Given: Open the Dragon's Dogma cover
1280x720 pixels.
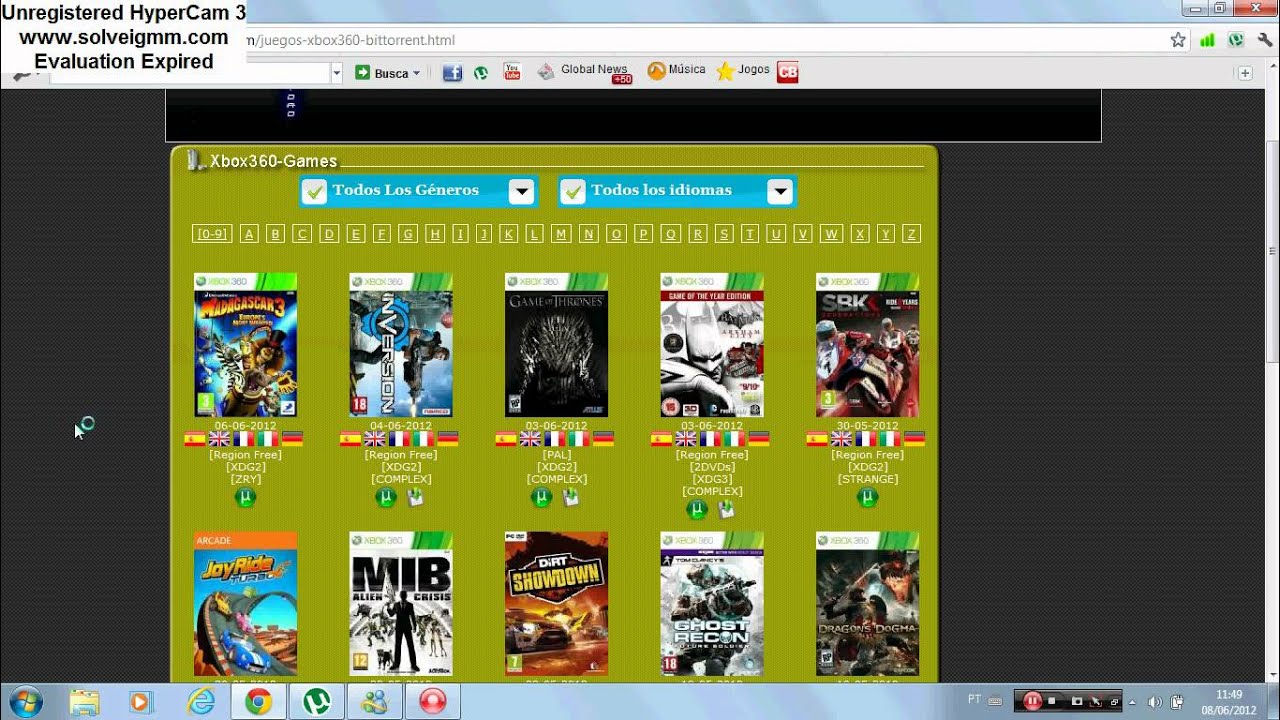Looking at the screenshot, I should tap(867, 604).
